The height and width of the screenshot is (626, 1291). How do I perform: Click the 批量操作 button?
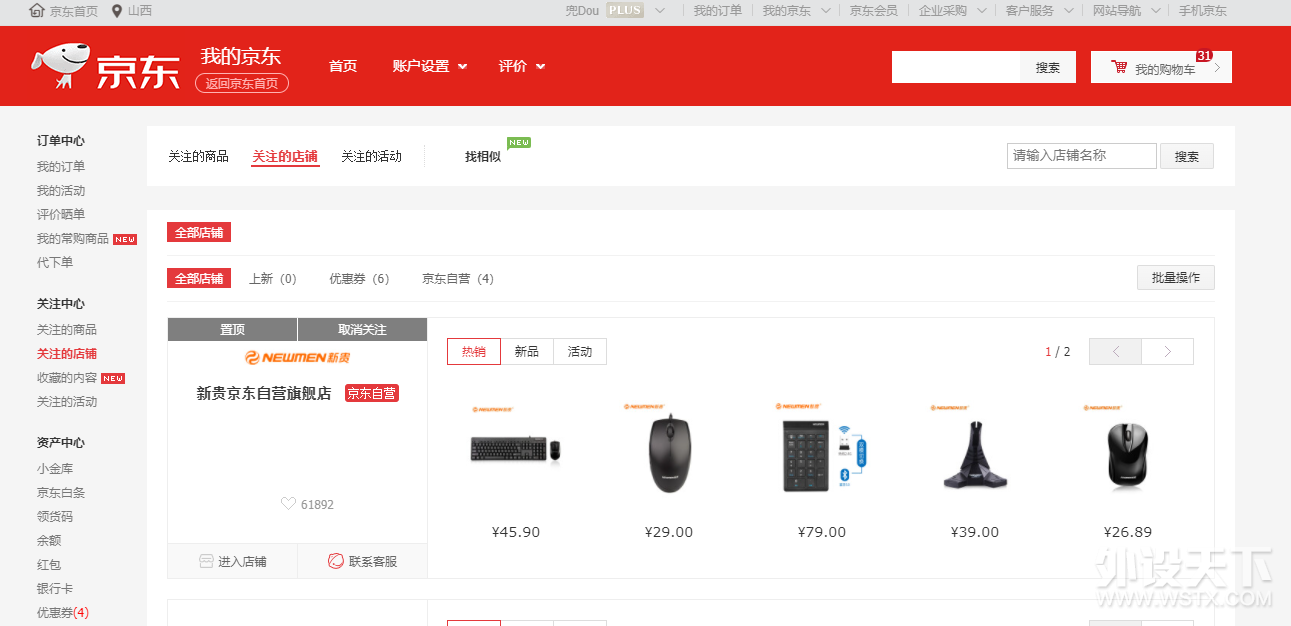point(1175,277)
